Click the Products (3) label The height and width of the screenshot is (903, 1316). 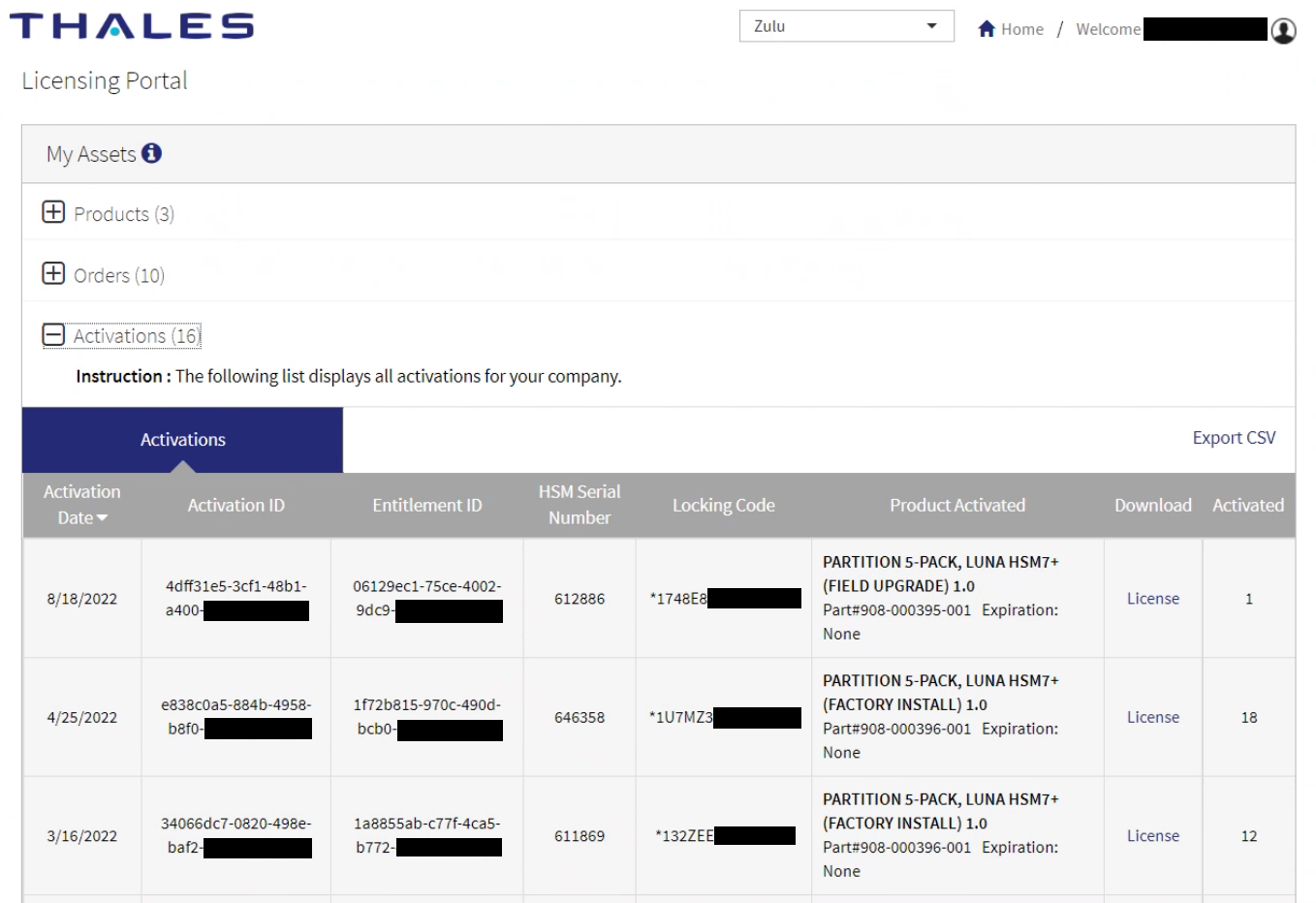pos(124,214)
